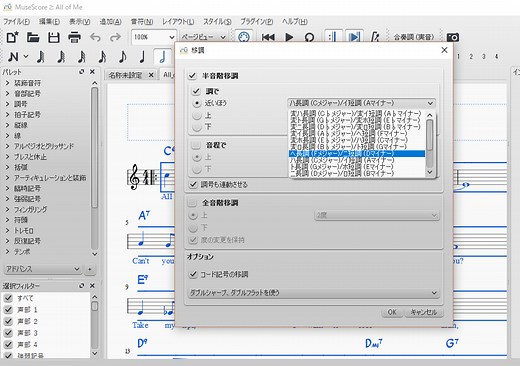The height and width of the screenshot is (366, 520).
Task: Enable the 音程で checkbox
Action: (196, 145)
